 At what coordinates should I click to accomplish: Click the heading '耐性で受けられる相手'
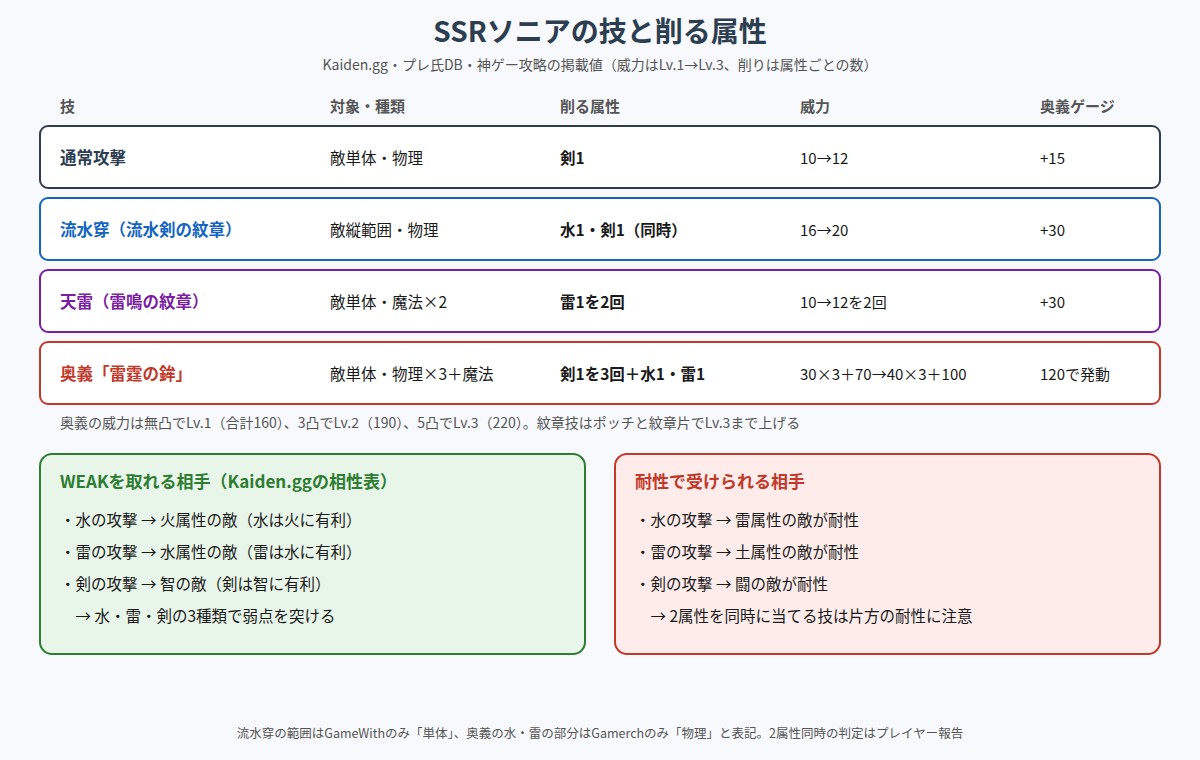click(x=719, y=481)
